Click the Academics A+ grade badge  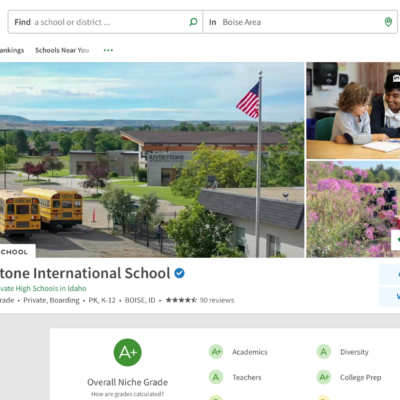(216, 352)
